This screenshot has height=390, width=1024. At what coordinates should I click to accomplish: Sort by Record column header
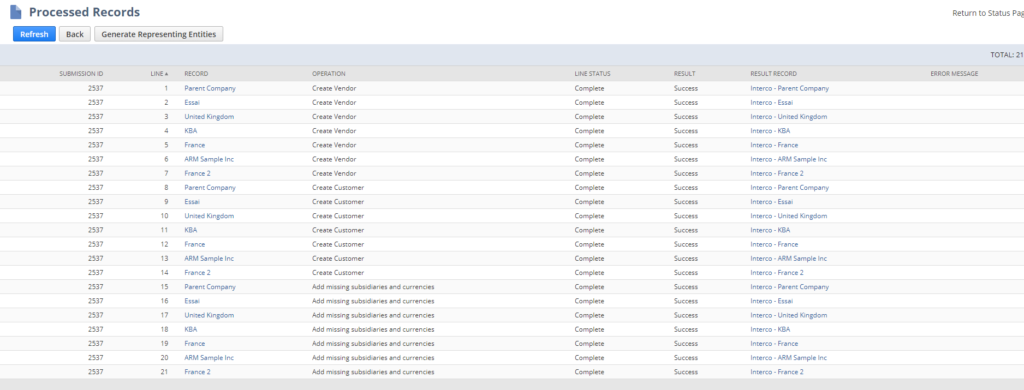(196, 74)
